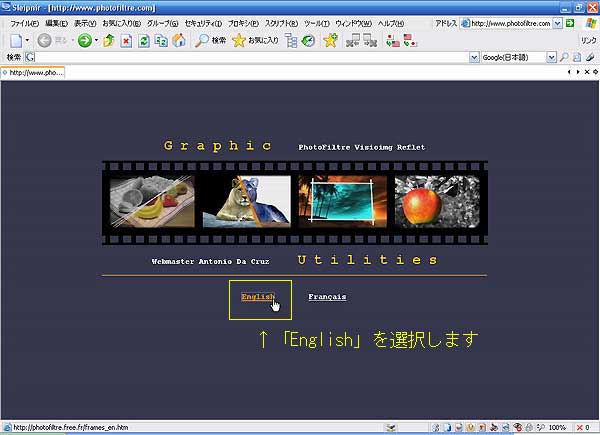Click the search text input field
This screenshot has width=600, height=435.
[x=252, y=57]
